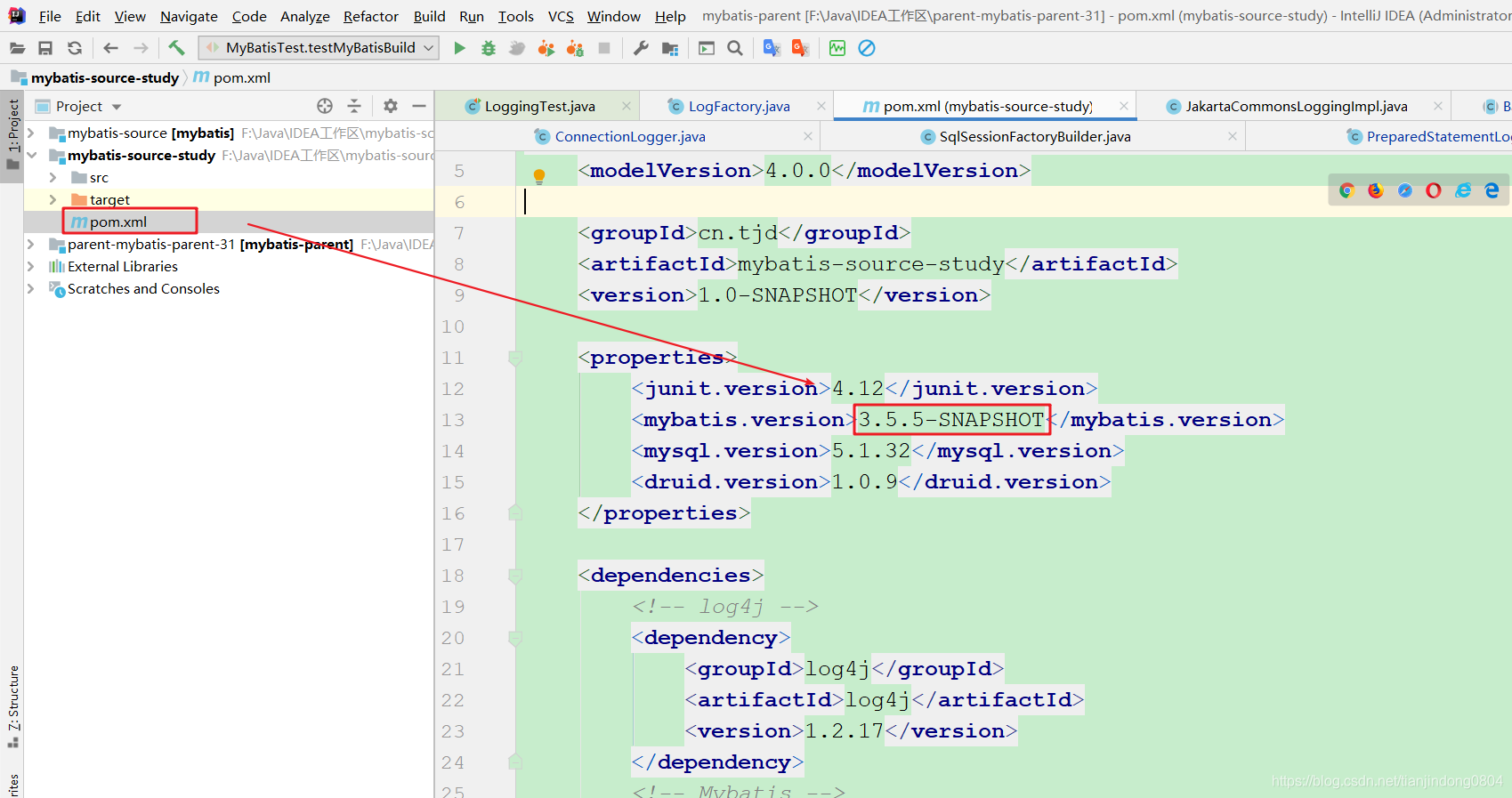Fold the properties block at line 11
Image resolution: width=1512 pixels, height=798 pixels.
point(515,358)
